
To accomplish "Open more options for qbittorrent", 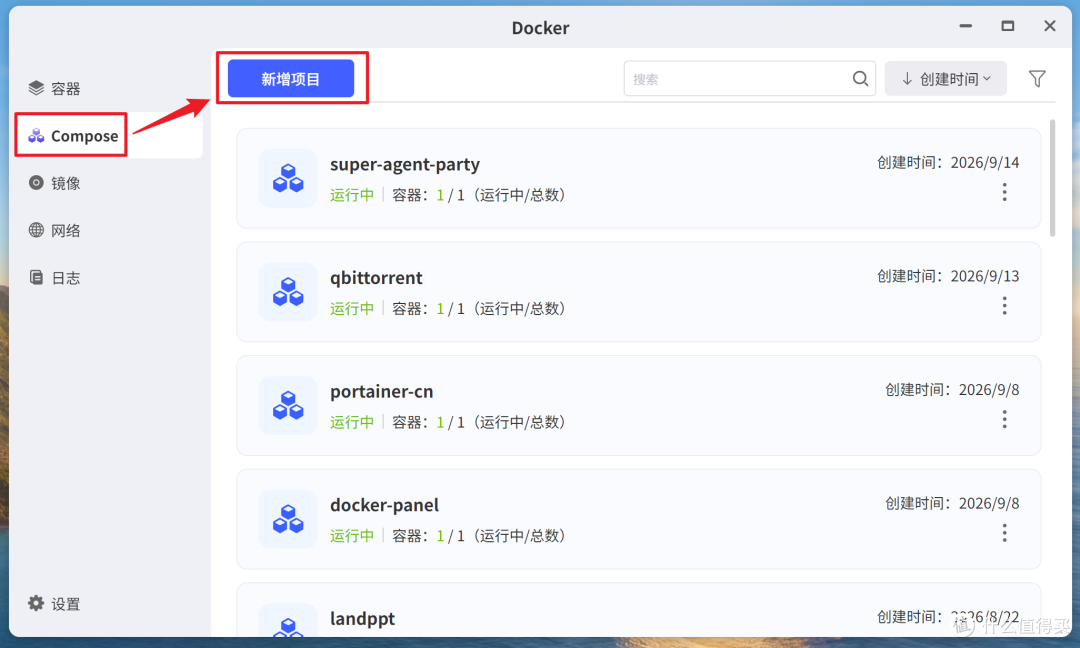I will [1004, 306].
